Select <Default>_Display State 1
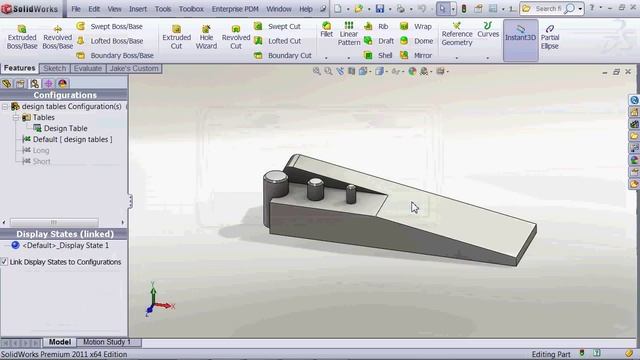The width and height of the screenshot is (640, 360). [x=60, y=245]
